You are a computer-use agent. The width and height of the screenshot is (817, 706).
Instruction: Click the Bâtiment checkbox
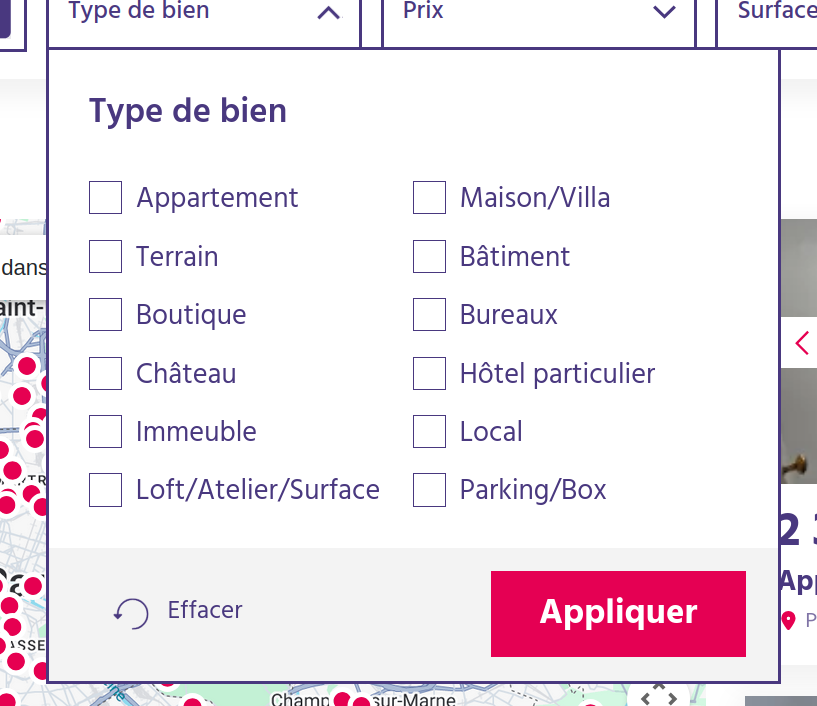pos(429,257)
